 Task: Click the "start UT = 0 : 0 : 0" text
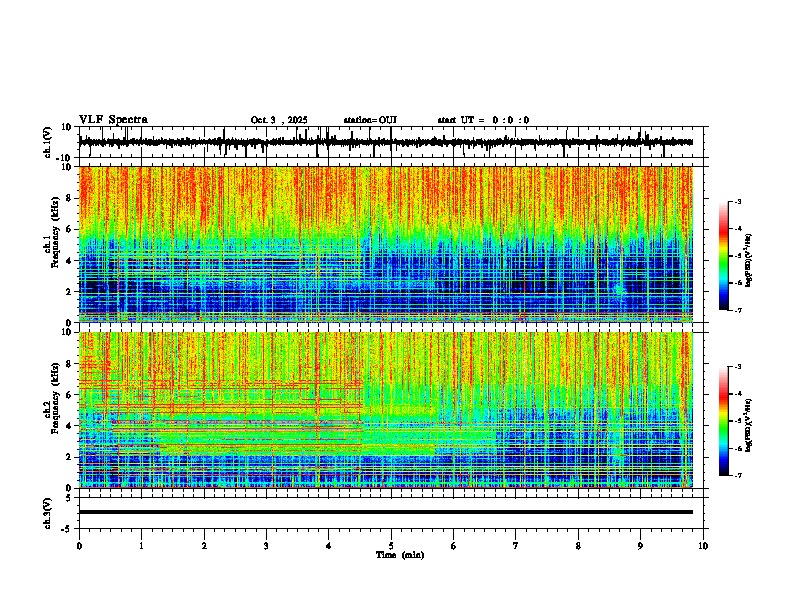(483, 120)
